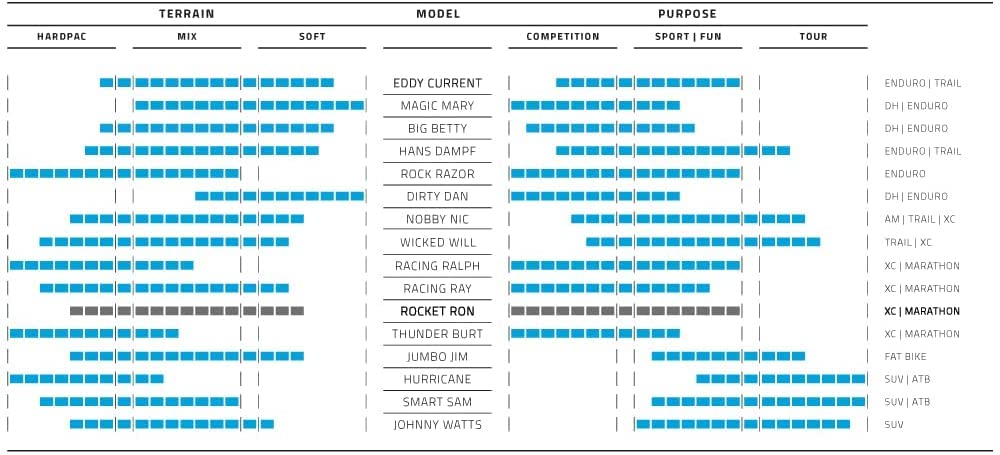Click the HANS DAMPF model name
Screen dimensions: 1000x455
click(437, 152)
